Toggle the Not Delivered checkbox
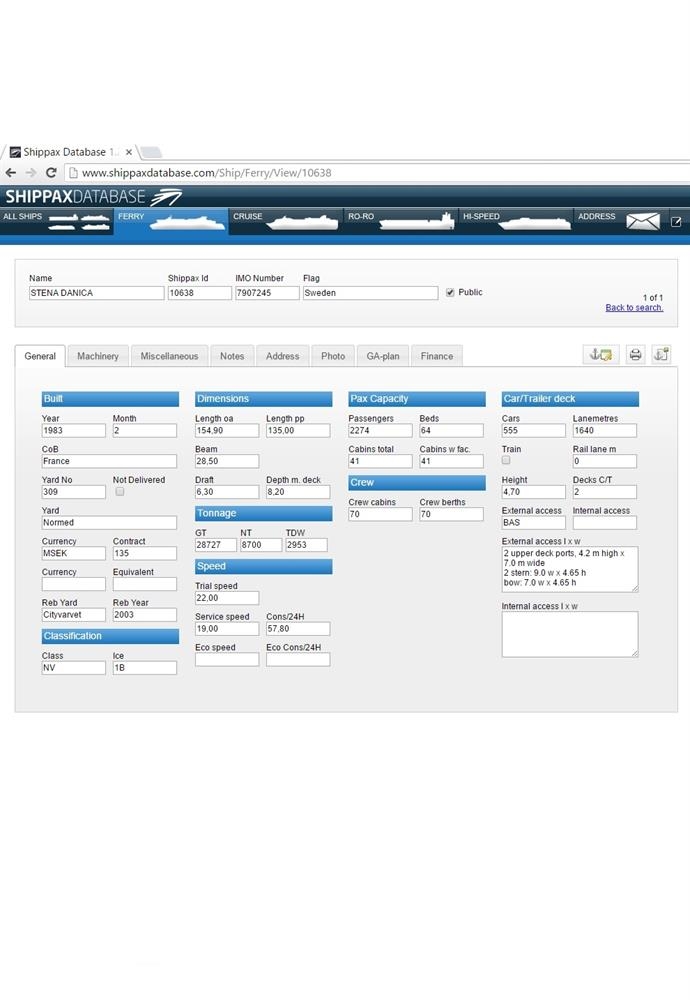The width and height of the screenshot is (690, 1000). (x=120, y=492)
